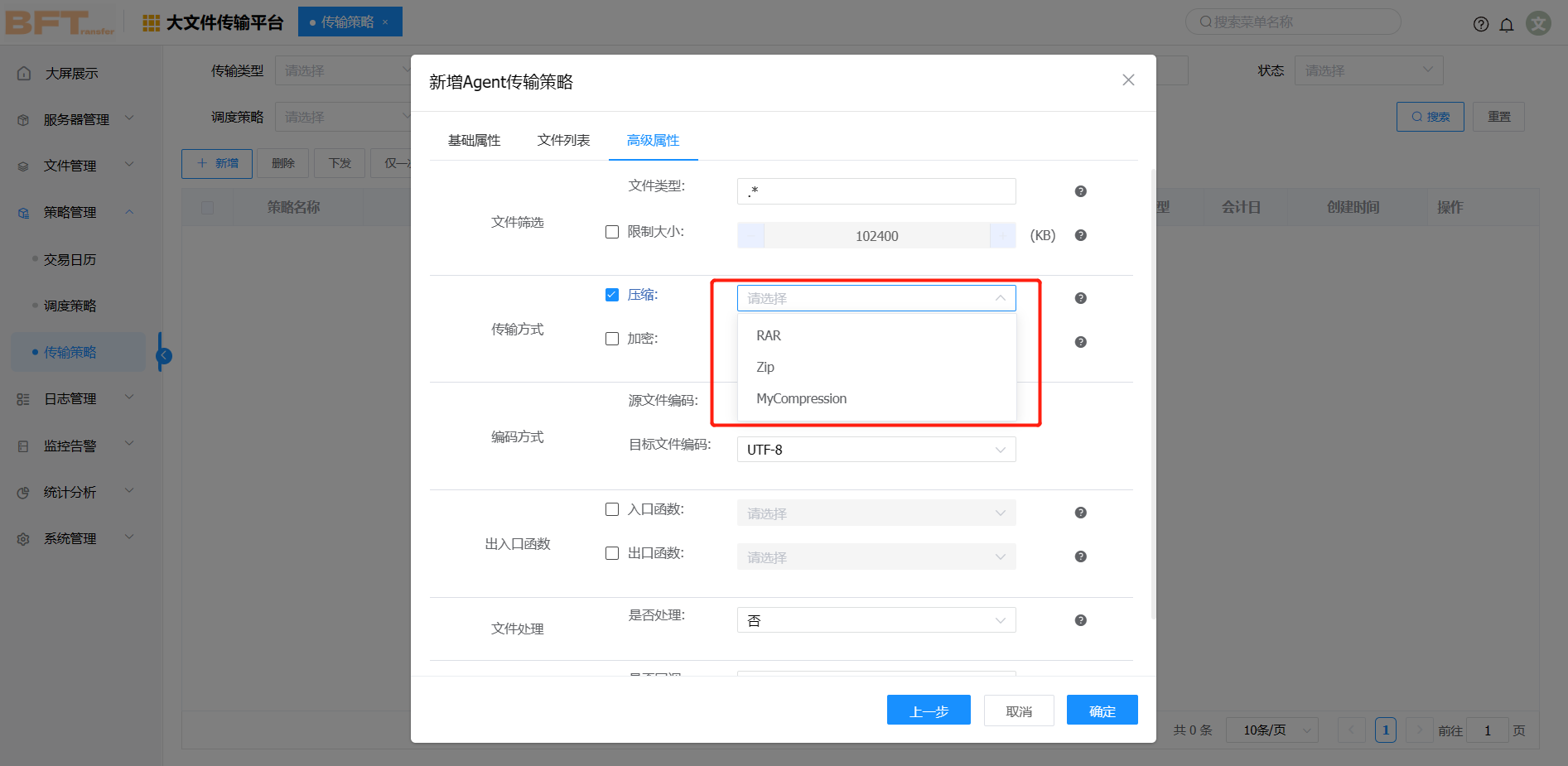The image size is (1568, 766).
Task: Decrease the 限制大小 value with minus
Action: [751, 236]
